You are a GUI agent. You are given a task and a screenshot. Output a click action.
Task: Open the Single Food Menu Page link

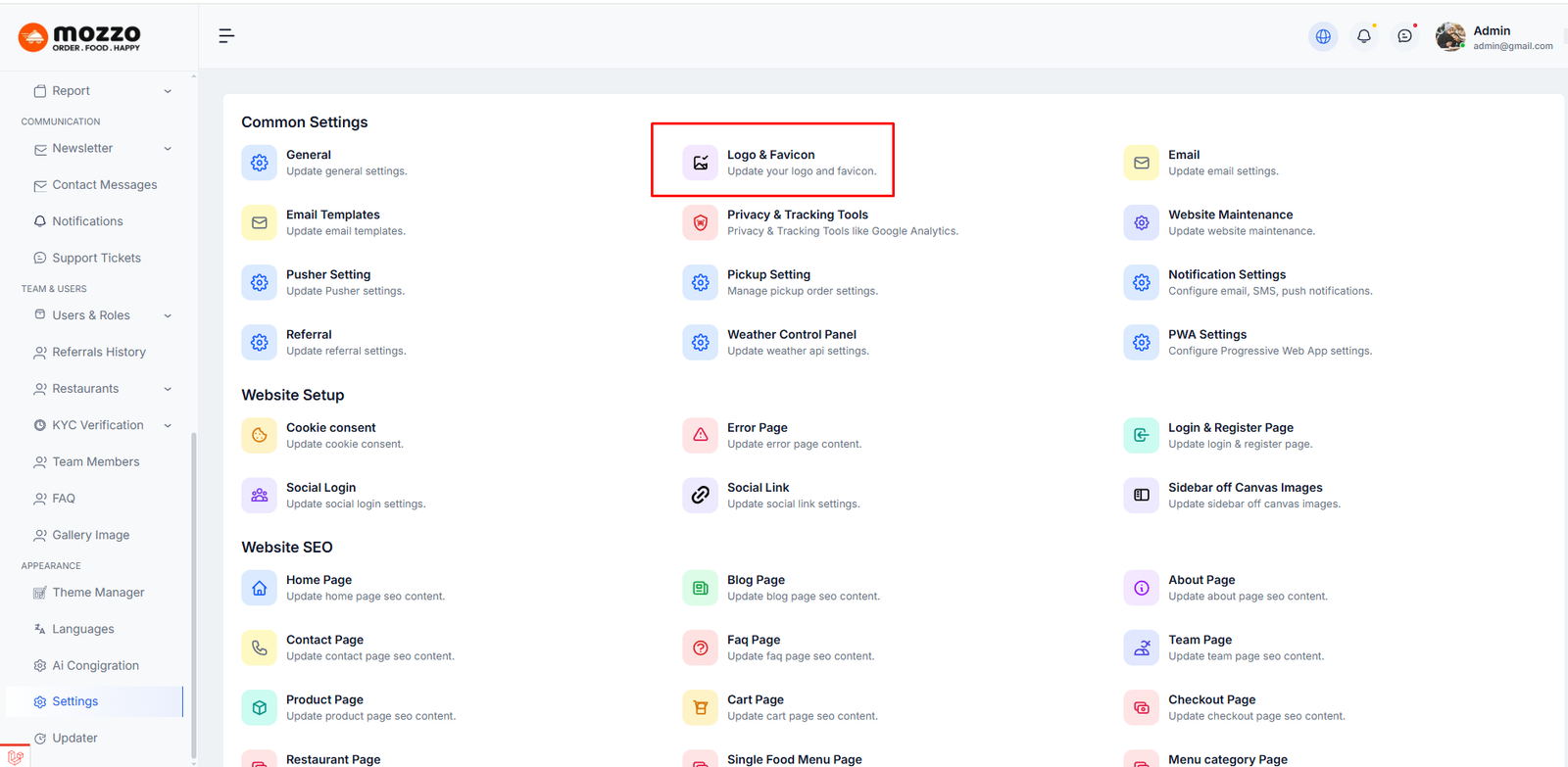point(795,759)
